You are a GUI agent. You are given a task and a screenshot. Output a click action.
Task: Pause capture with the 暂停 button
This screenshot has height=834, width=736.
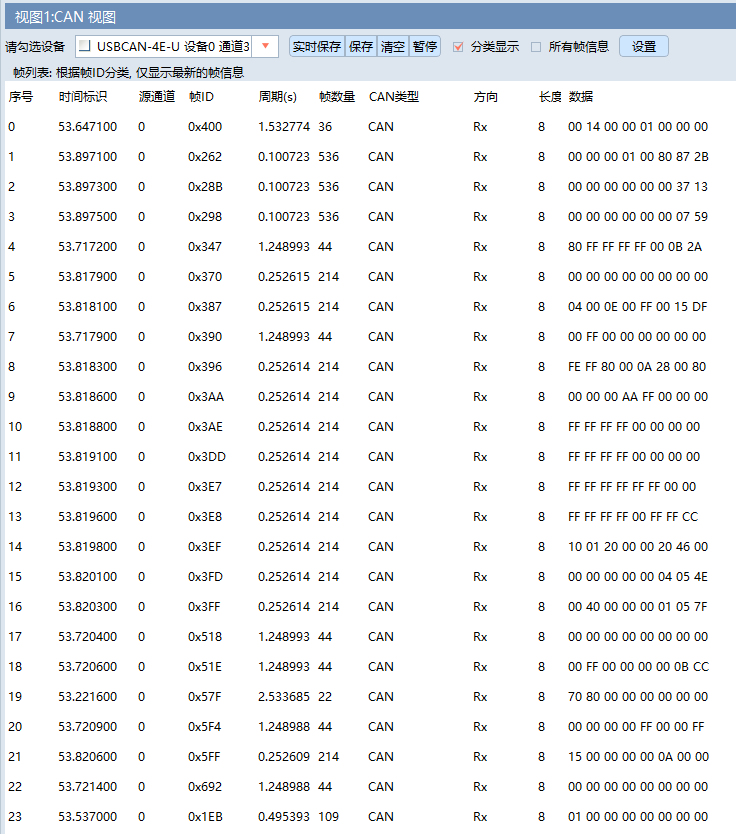[x=424, y=46]
